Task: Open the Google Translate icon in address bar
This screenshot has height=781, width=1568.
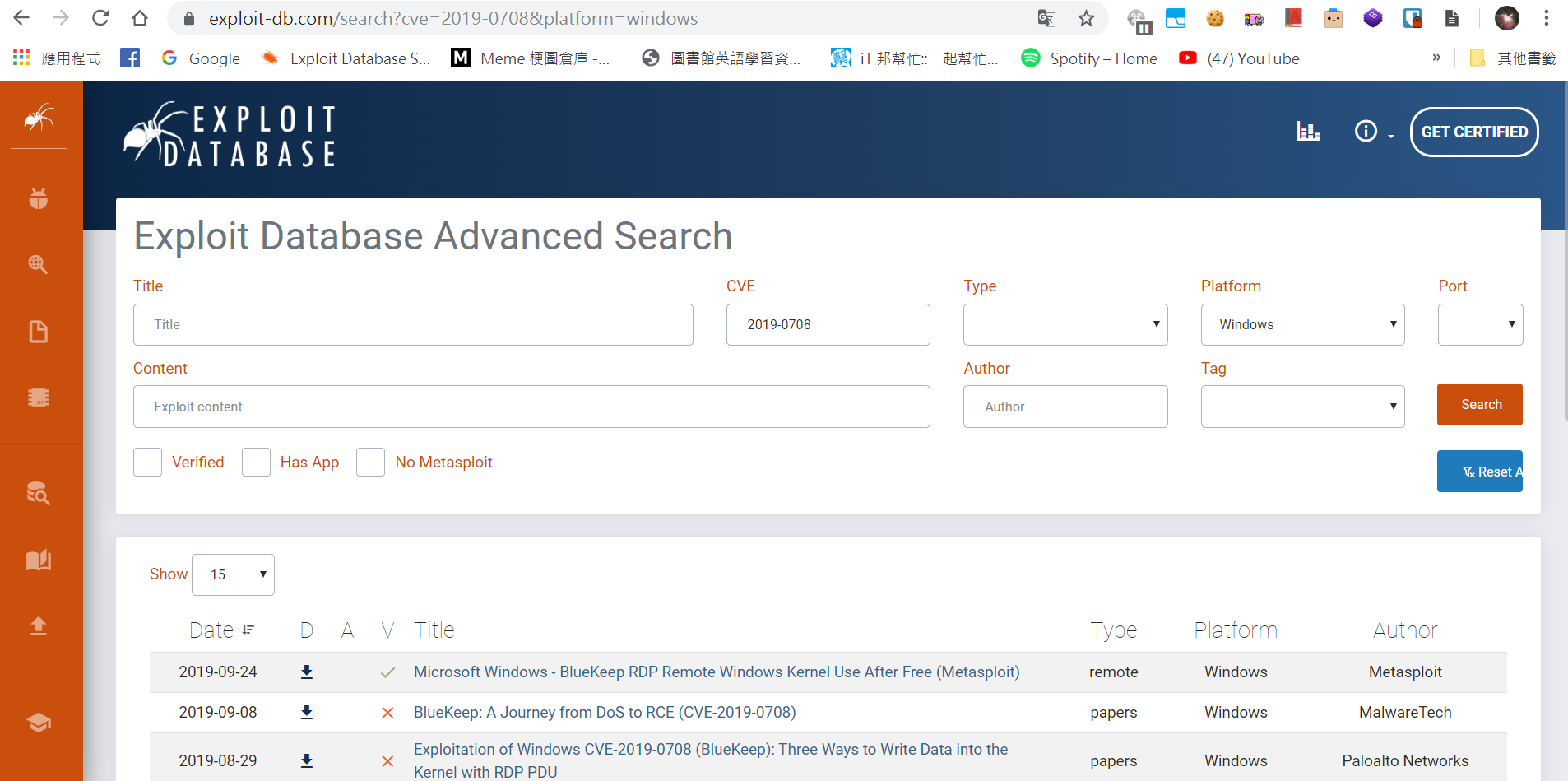Action: tap(1046, 18)
